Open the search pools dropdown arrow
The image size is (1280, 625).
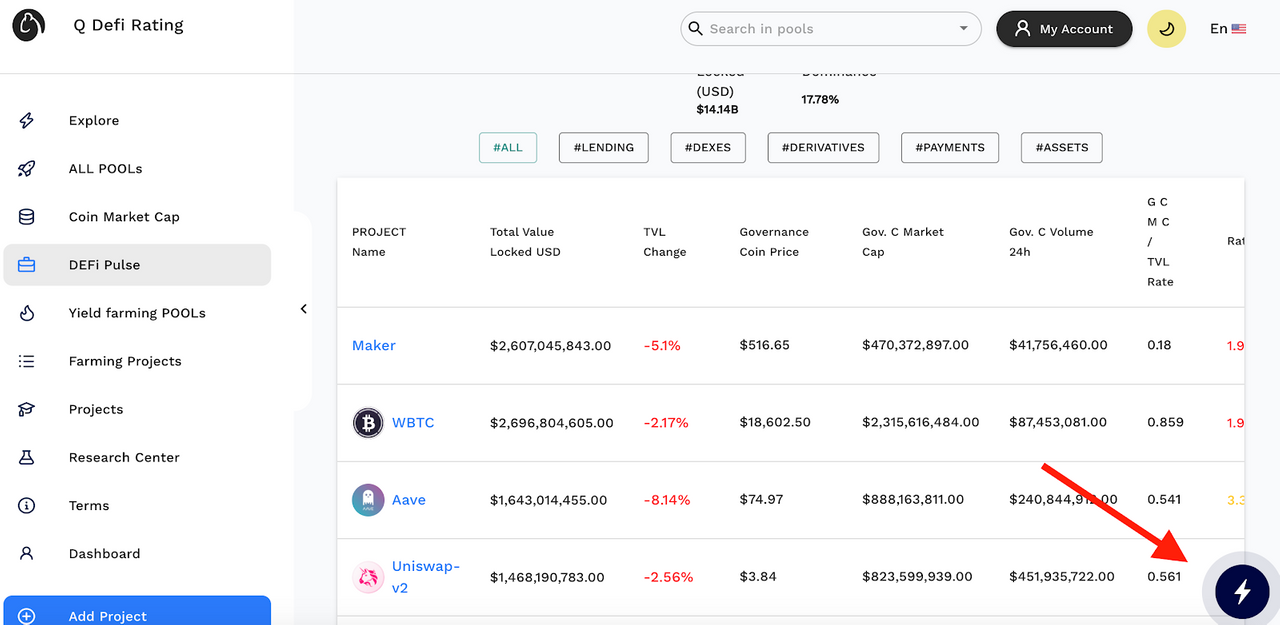point(964,29)
